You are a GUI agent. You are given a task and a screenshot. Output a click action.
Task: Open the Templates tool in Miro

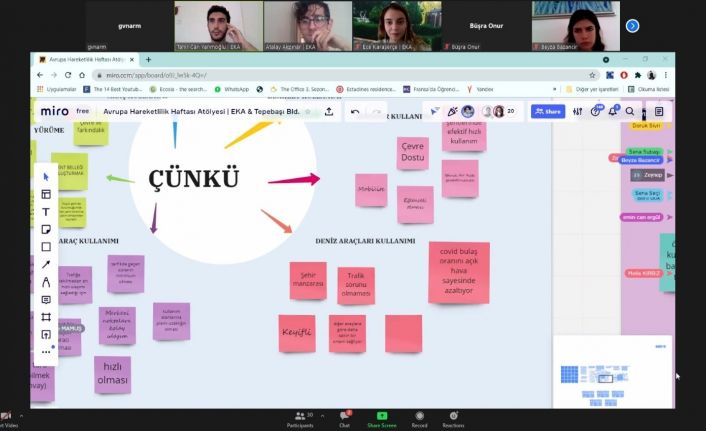[x=46, y=194]
